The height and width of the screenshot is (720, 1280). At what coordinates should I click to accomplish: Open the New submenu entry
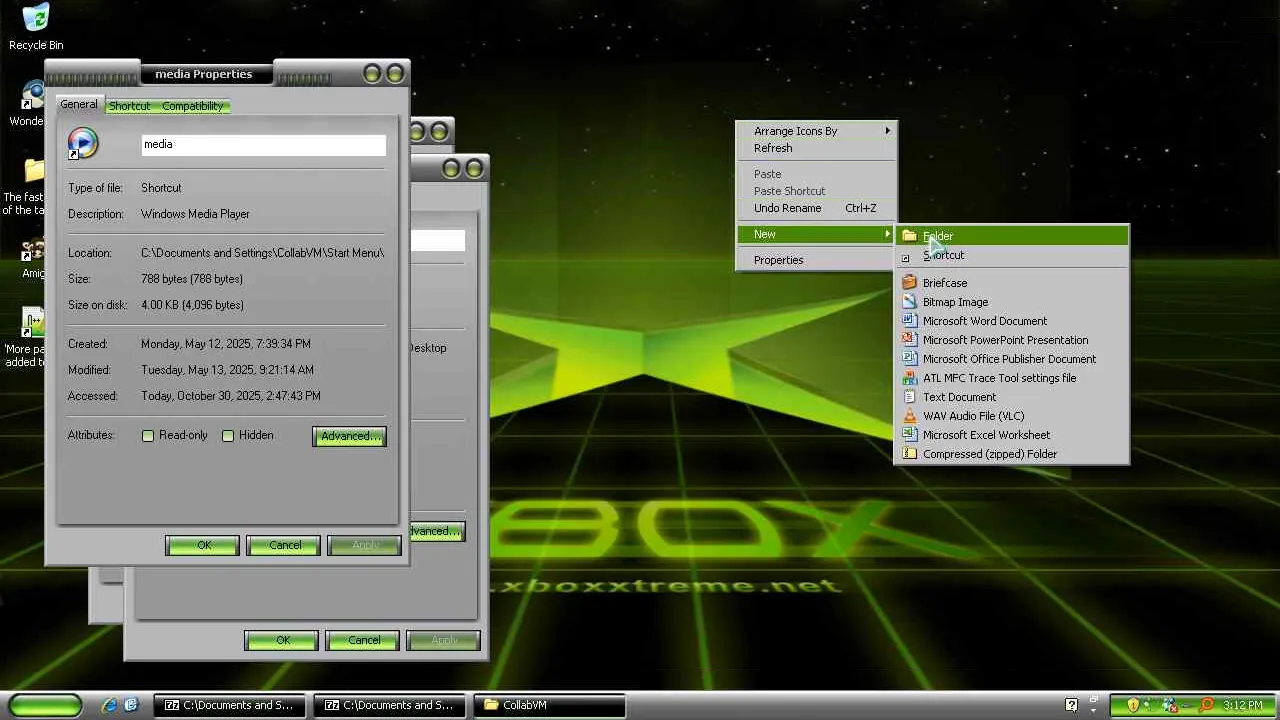tap(816, 234)
